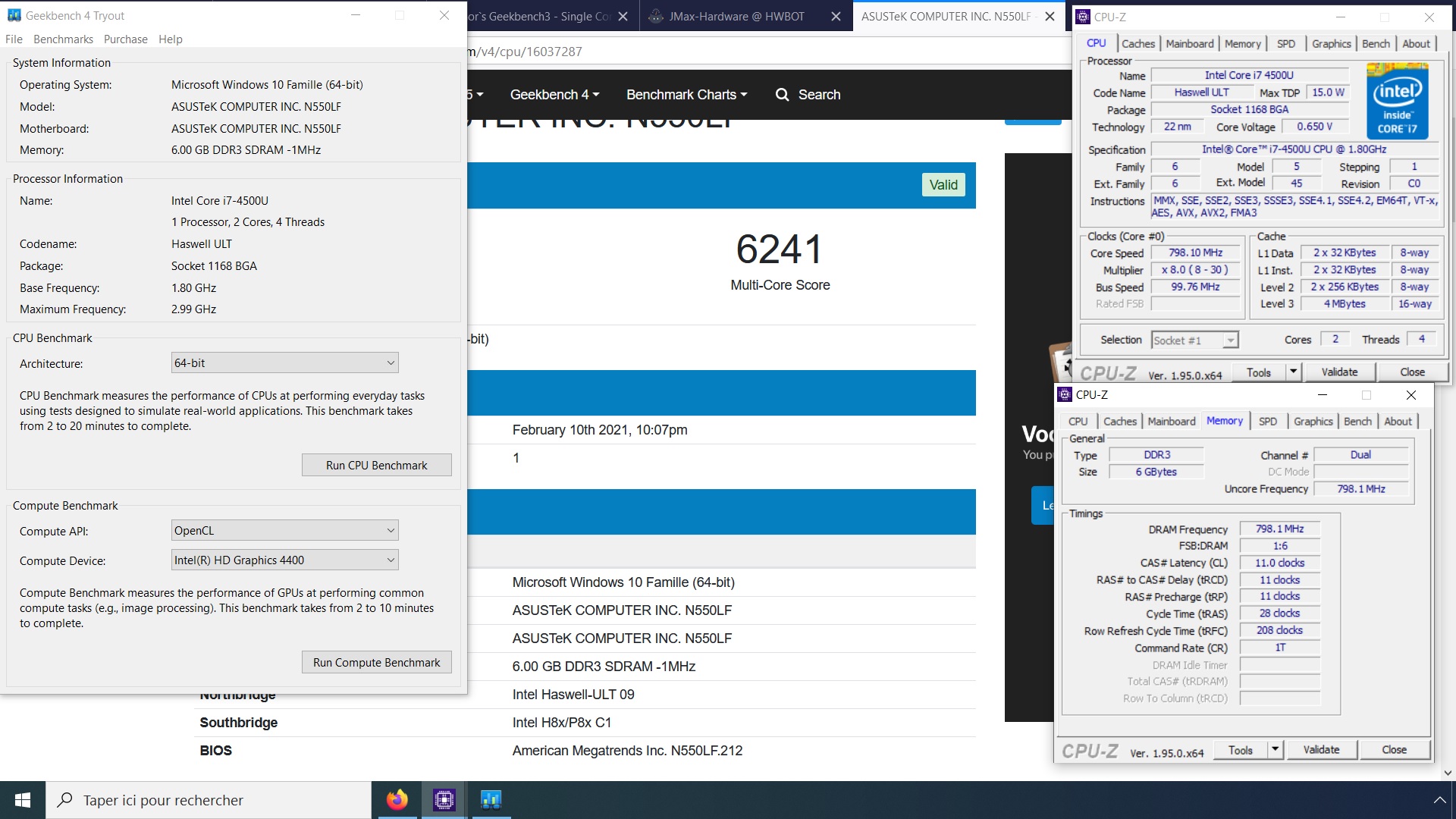Switch to Caches tab in upper CPU-Z
This screenshot has height=819, width=1456.
[1138, 44]
